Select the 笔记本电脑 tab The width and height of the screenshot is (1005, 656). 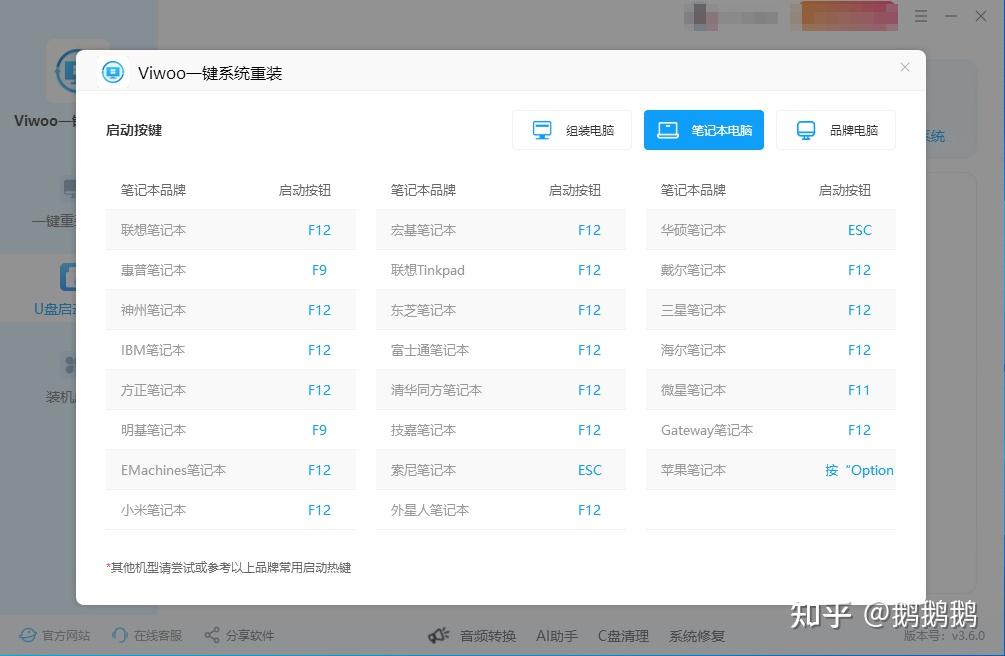tap(704, 130)
